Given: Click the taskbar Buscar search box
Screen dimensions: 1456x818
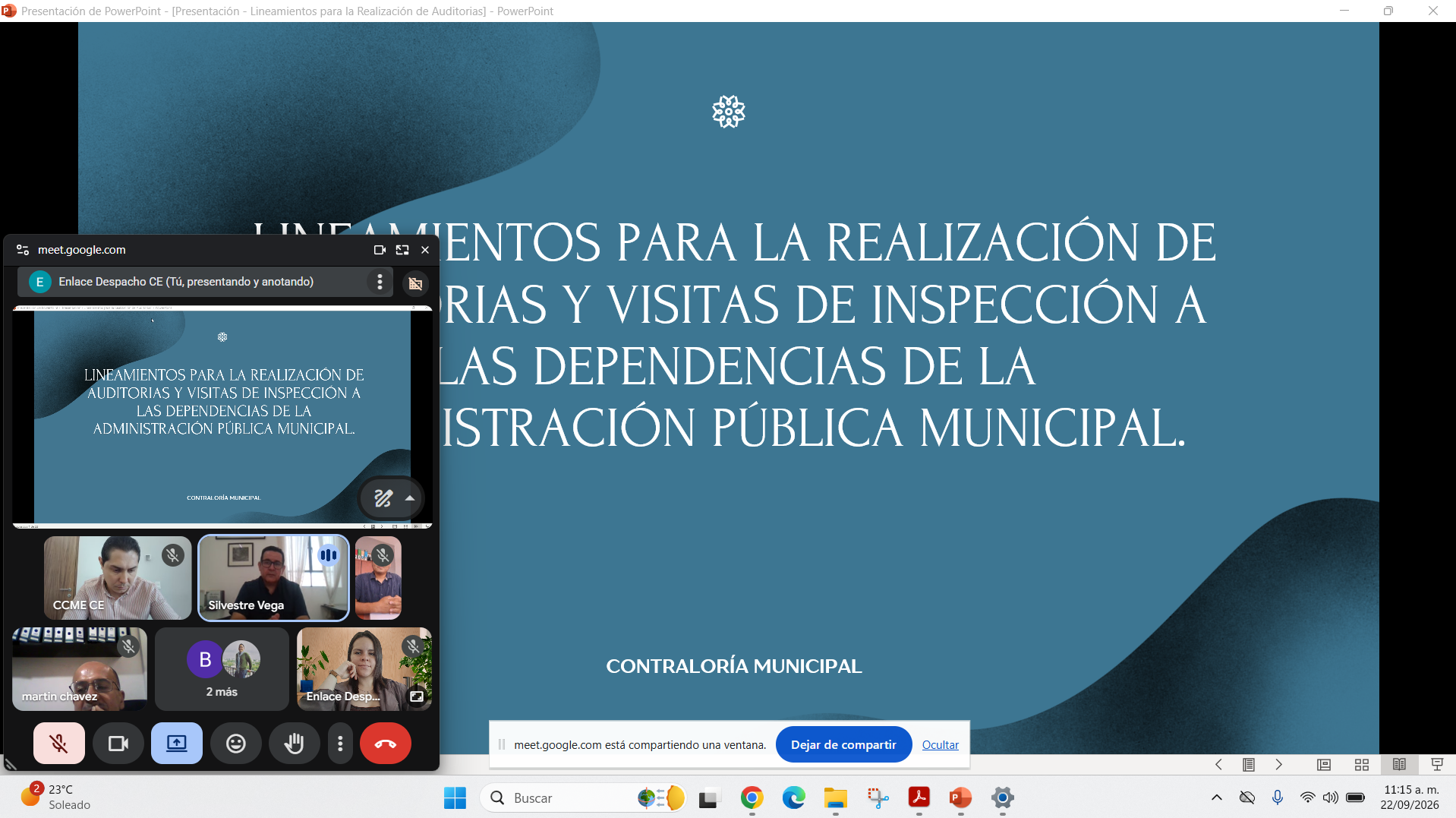Looking at the screenshot, I should [583, 798].
